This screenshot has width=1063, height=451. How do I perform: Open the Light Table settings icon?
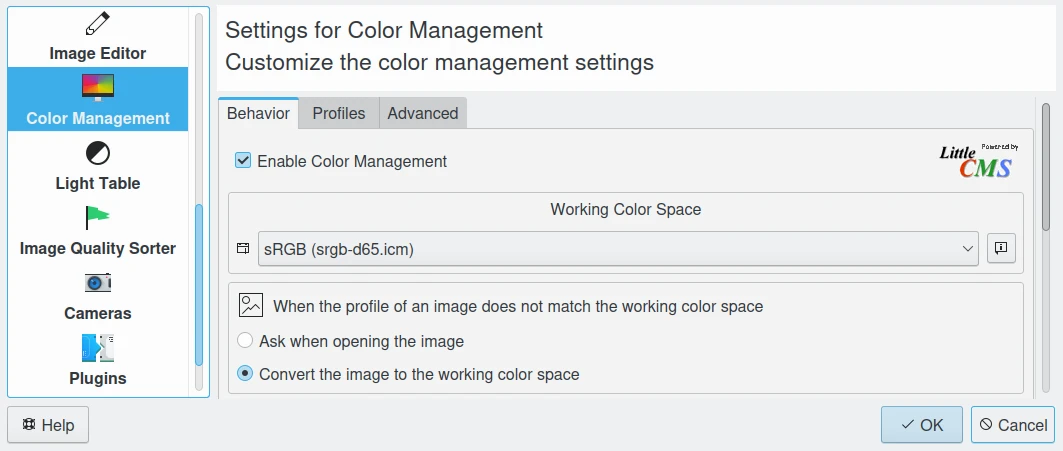point(97,153)
